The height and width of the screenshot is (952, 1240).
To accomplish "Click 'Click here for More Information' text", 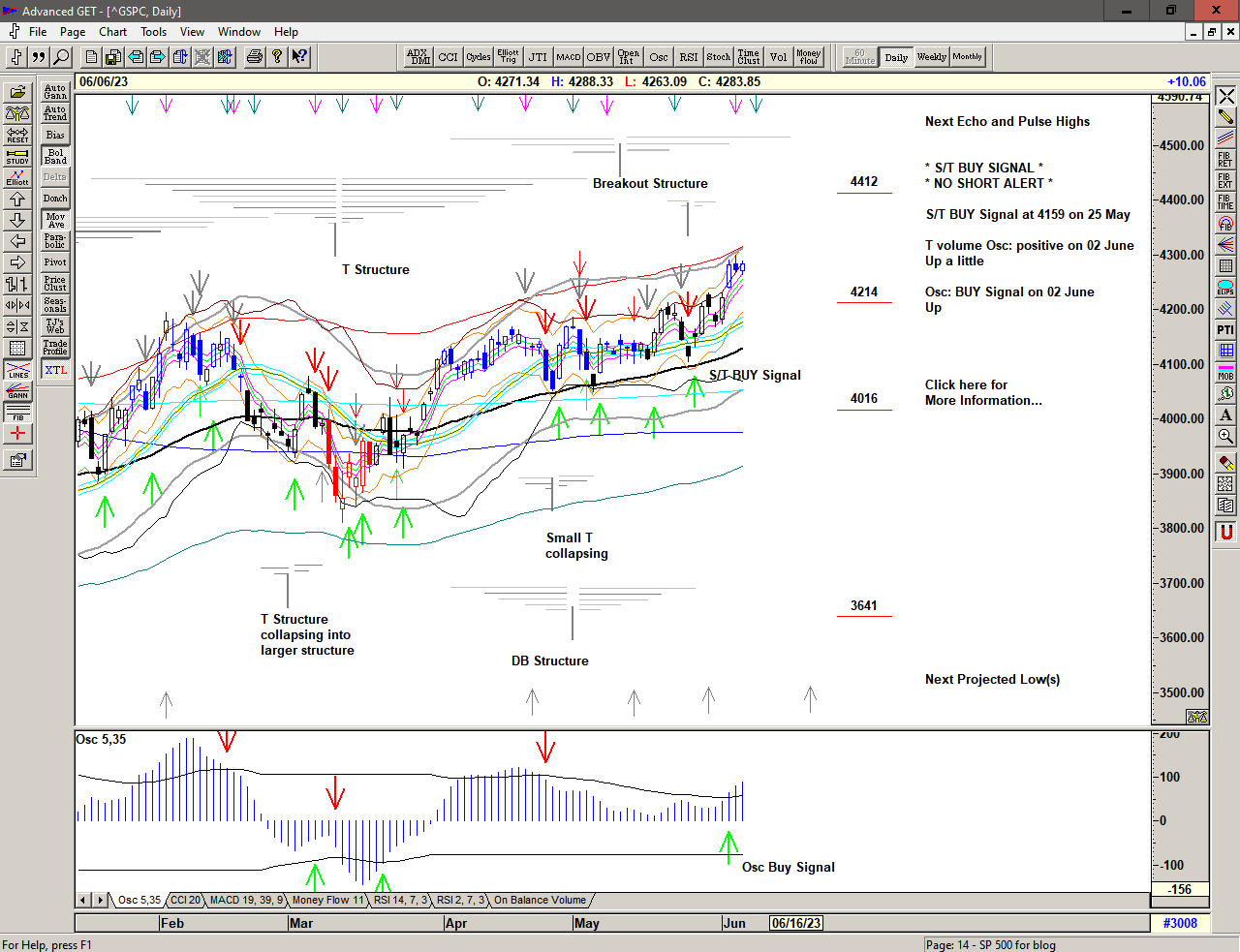I will (982, 392).
